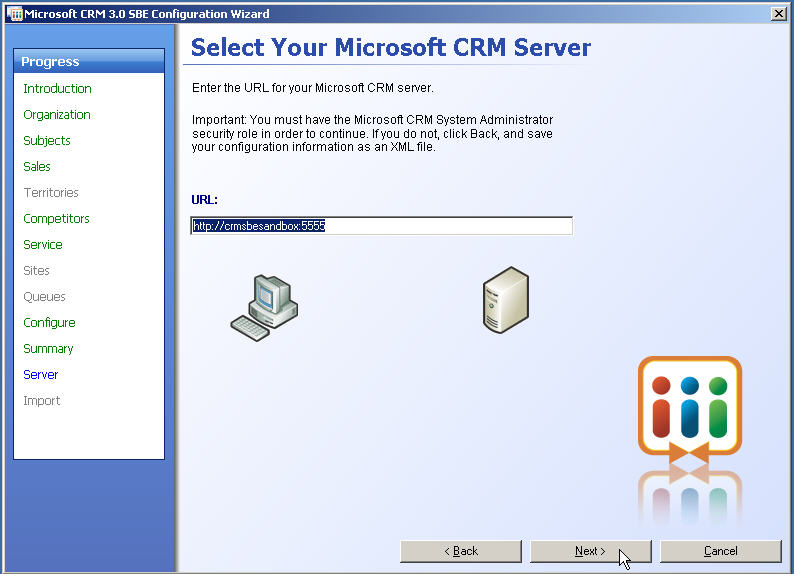Viewport: 794px width, 574px height.
Task: Click the URL: label
Action: 205,200
